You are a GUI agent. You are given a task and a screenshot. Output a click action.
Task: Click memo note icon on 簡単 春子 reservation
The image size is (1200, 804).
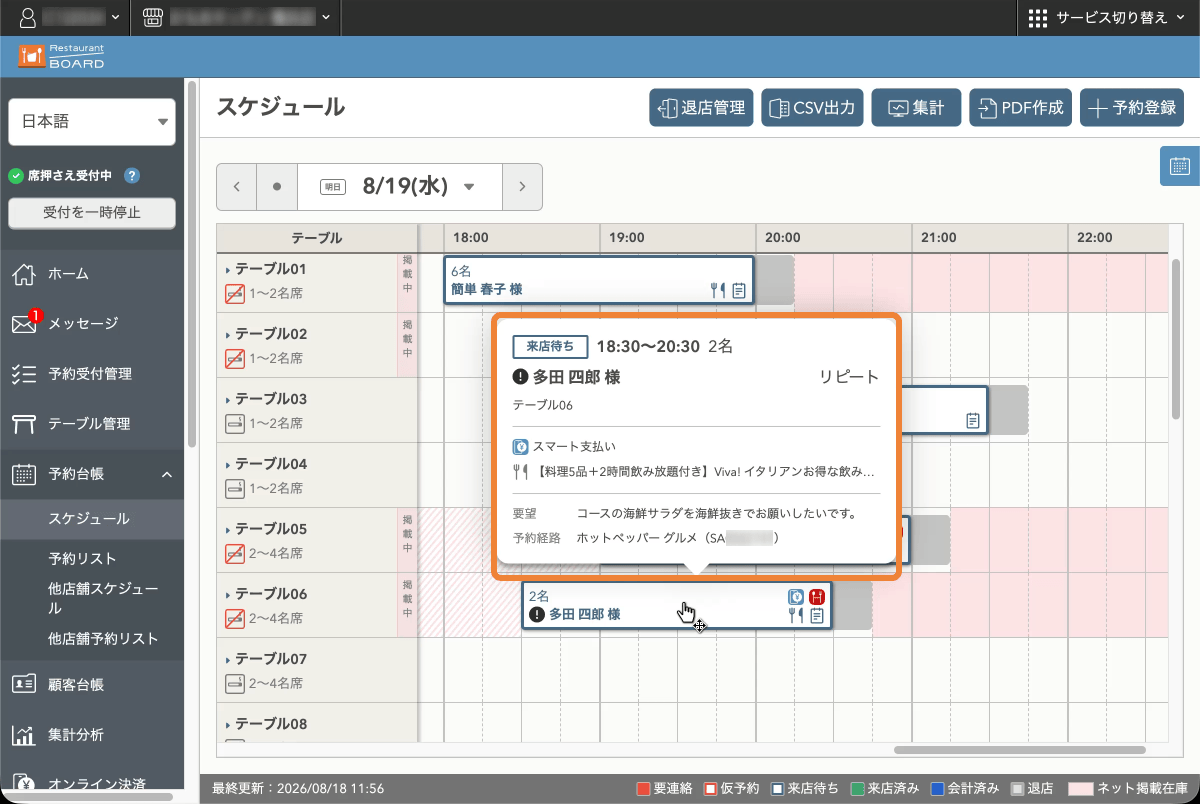coord(739,291)
